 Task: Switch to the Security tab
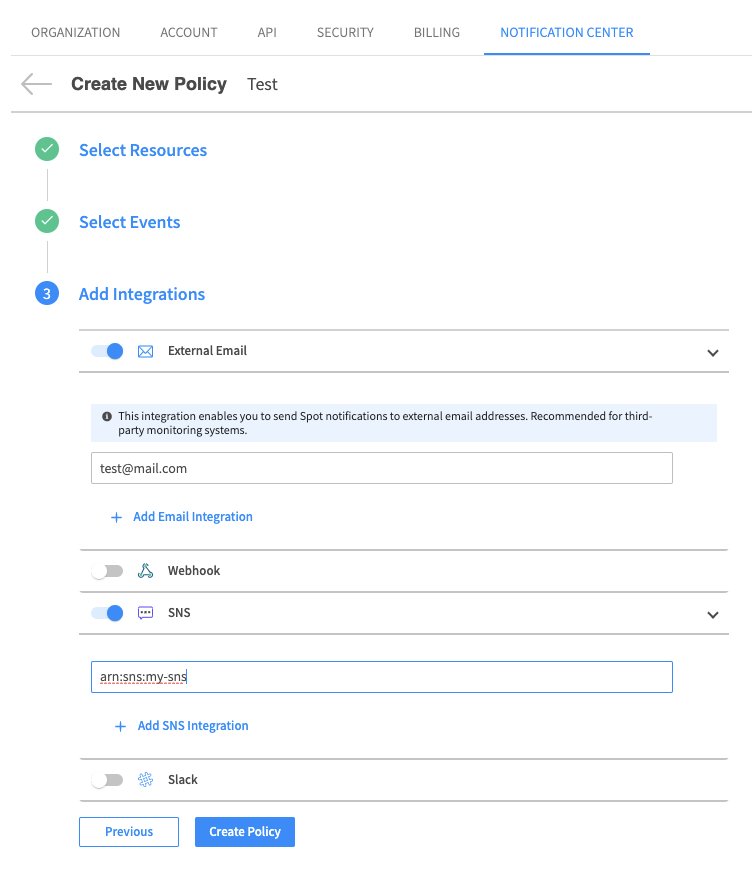345,32
